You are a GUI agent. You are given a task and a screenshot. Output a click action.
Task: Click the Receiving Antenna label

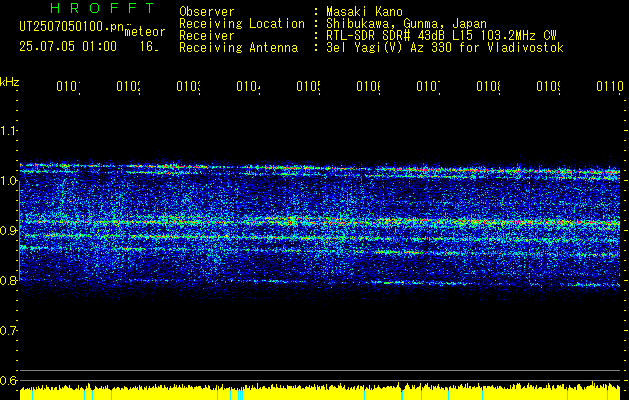coord(239,48)
